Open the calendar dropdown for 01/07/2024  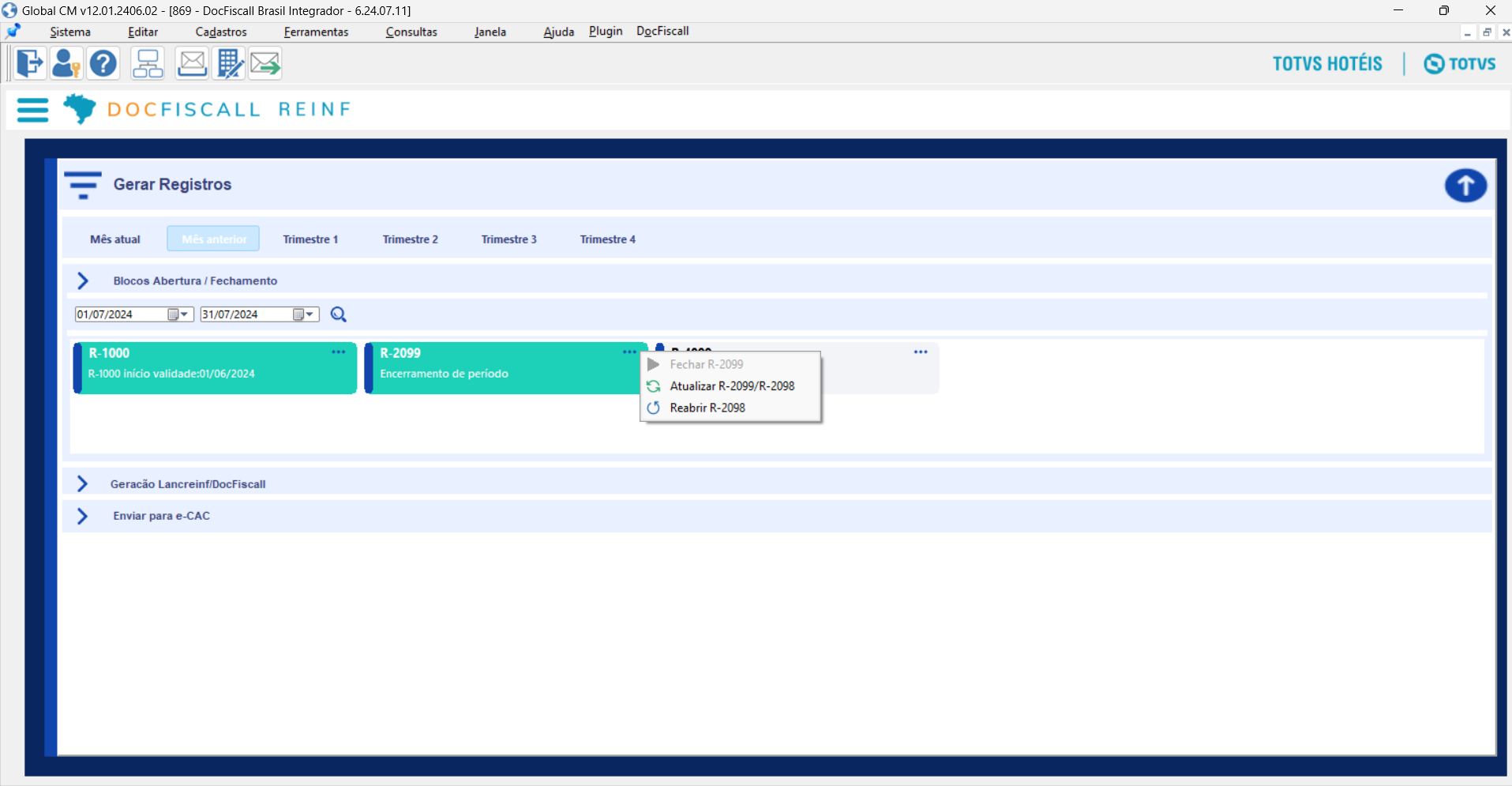tap(179, 314)
